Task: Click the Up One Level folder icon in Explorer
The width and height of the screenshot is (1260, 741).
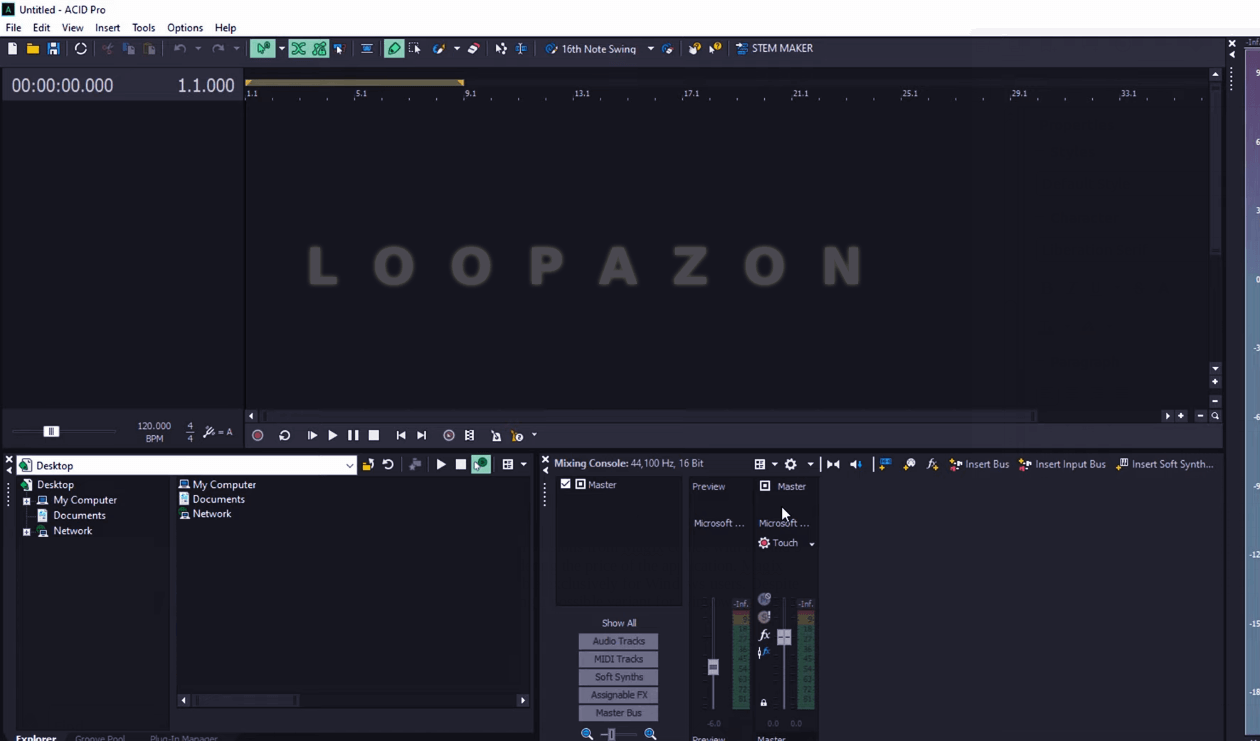Action: 368,465
